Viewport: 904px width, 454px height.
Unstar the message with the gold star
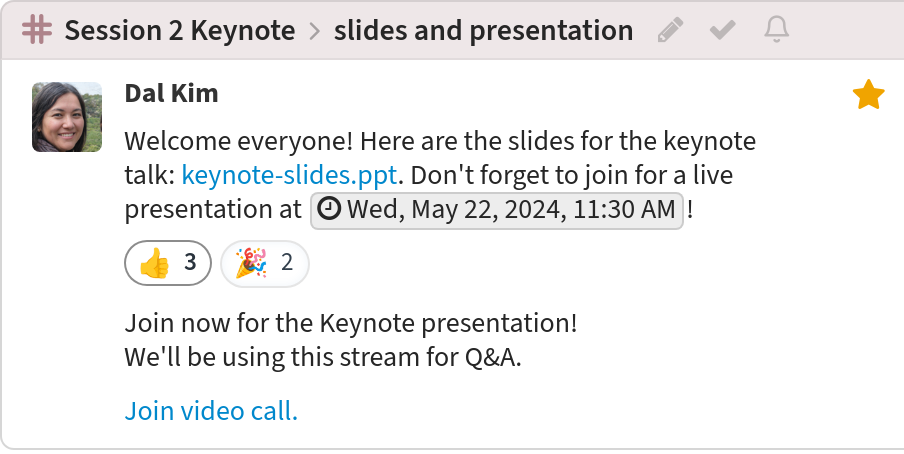point(868,95)
